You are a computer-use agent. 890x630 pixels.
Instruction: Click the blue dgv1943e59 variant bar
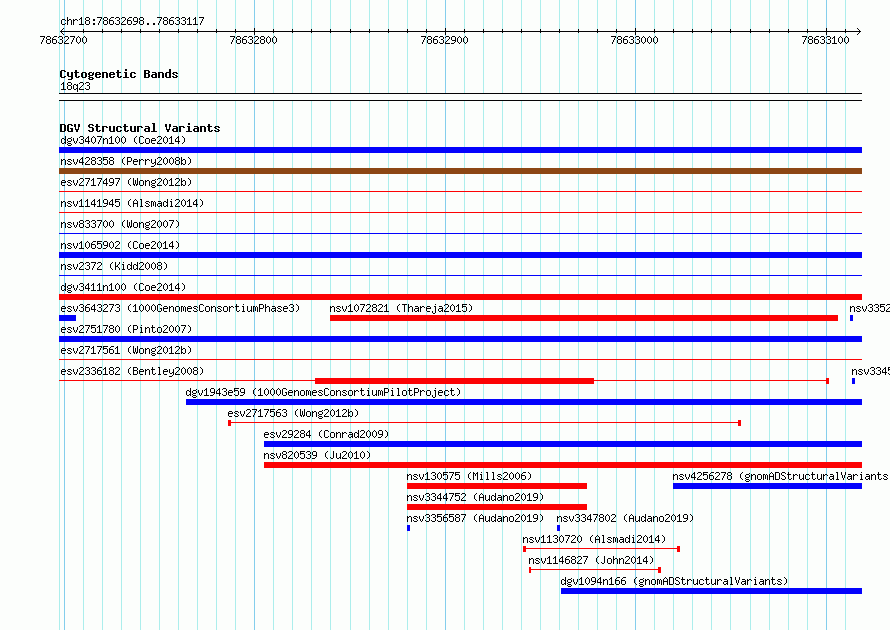(524, 402)
